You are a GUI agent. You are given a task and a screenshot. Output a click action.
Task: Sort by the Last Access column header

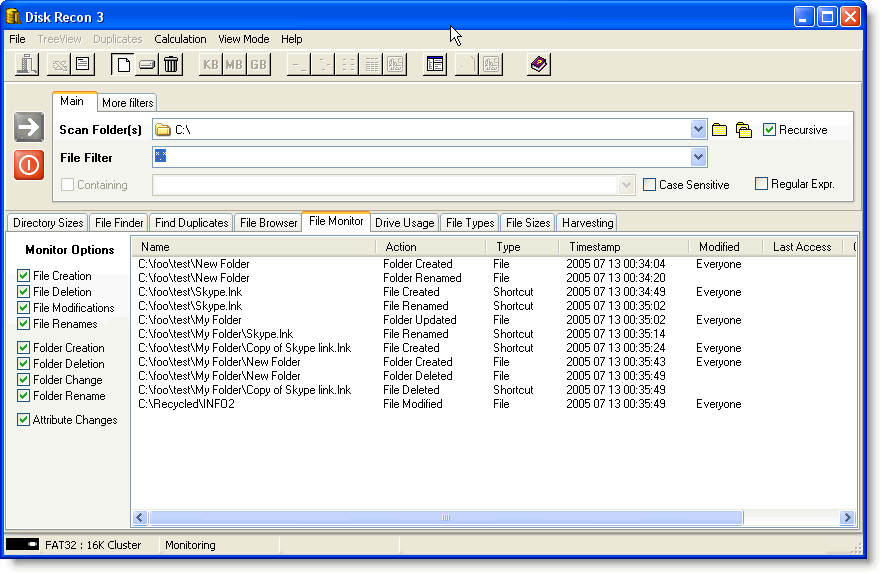pos(802,246)
